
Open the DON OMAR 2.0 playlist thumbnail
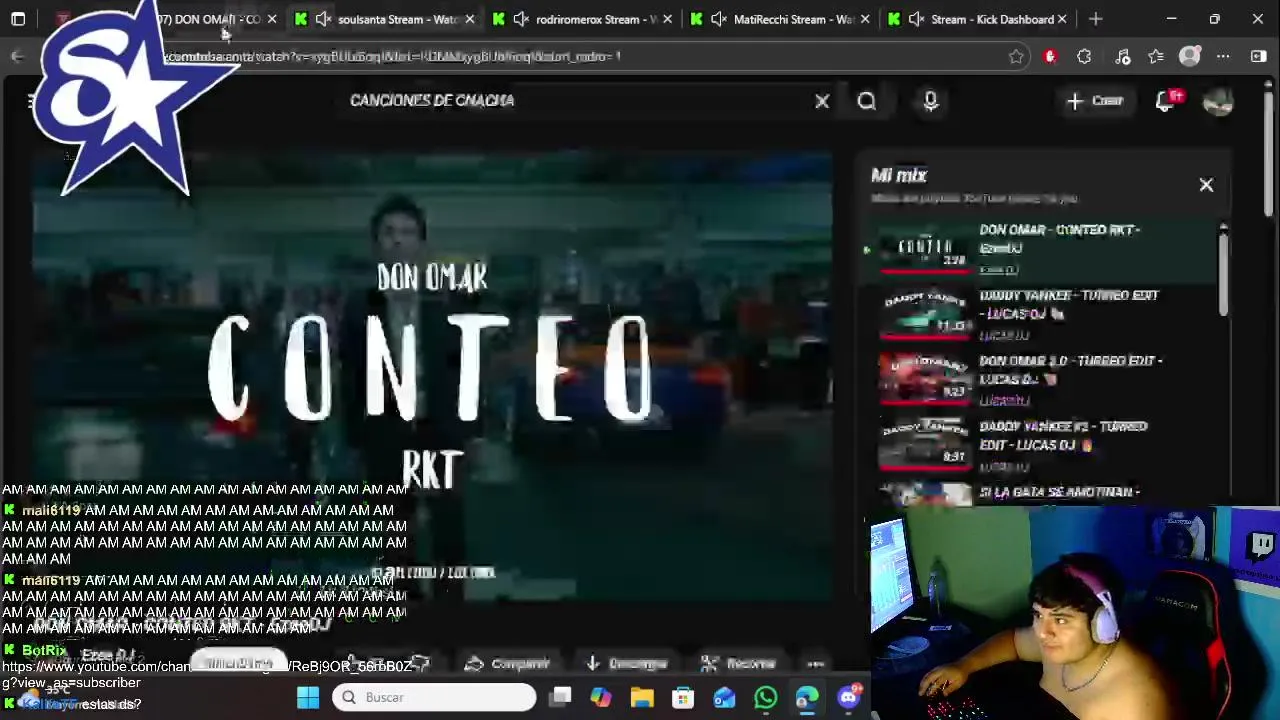[925, 380]
